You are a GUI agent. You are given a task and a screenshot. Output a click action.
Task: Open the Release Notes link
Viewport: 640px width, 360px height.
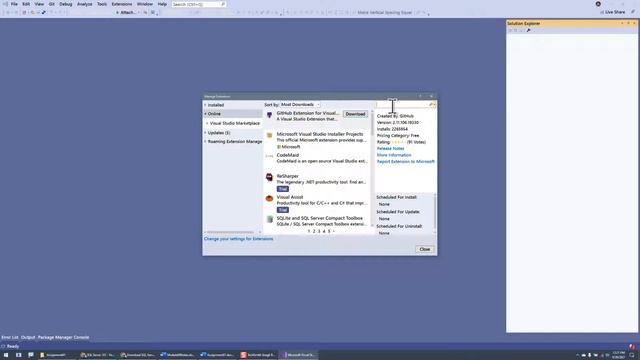(391, 149)
